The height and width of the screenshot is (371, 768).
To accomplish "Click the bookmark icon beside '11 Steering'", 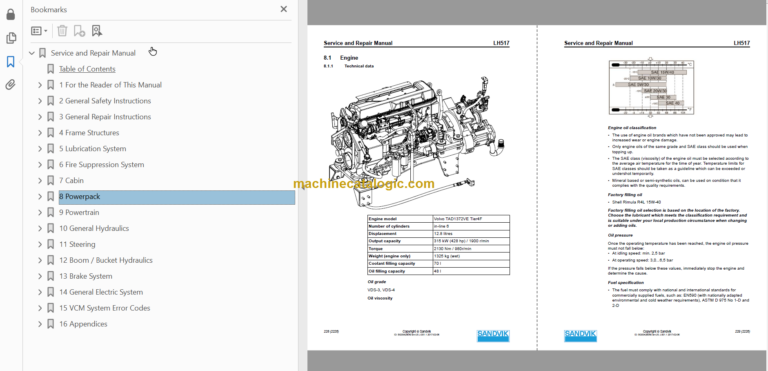I will [50, 244].
